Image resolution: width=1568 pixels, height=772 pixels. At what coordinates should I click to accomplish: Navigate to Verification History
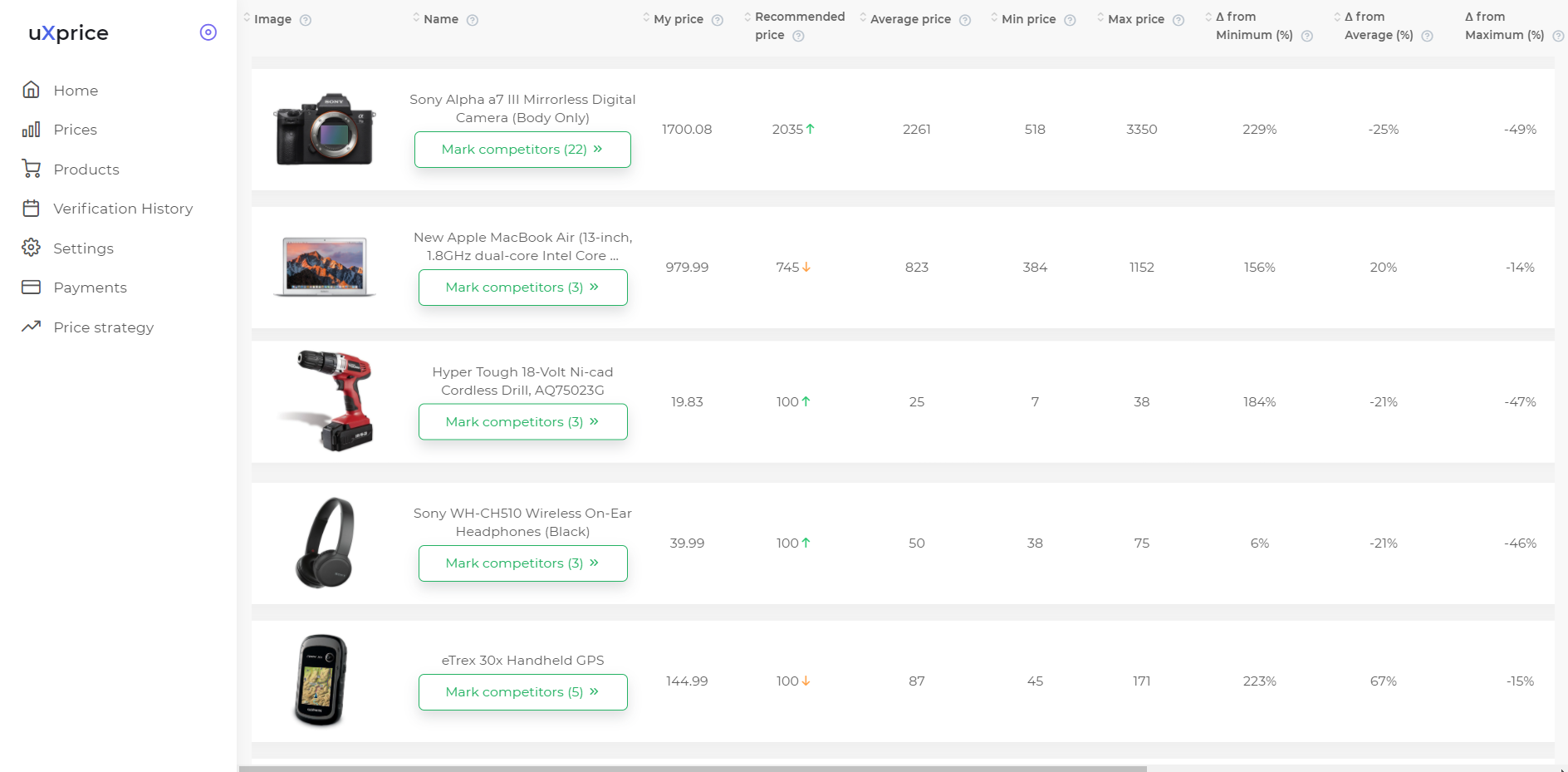tap(123, 209)
